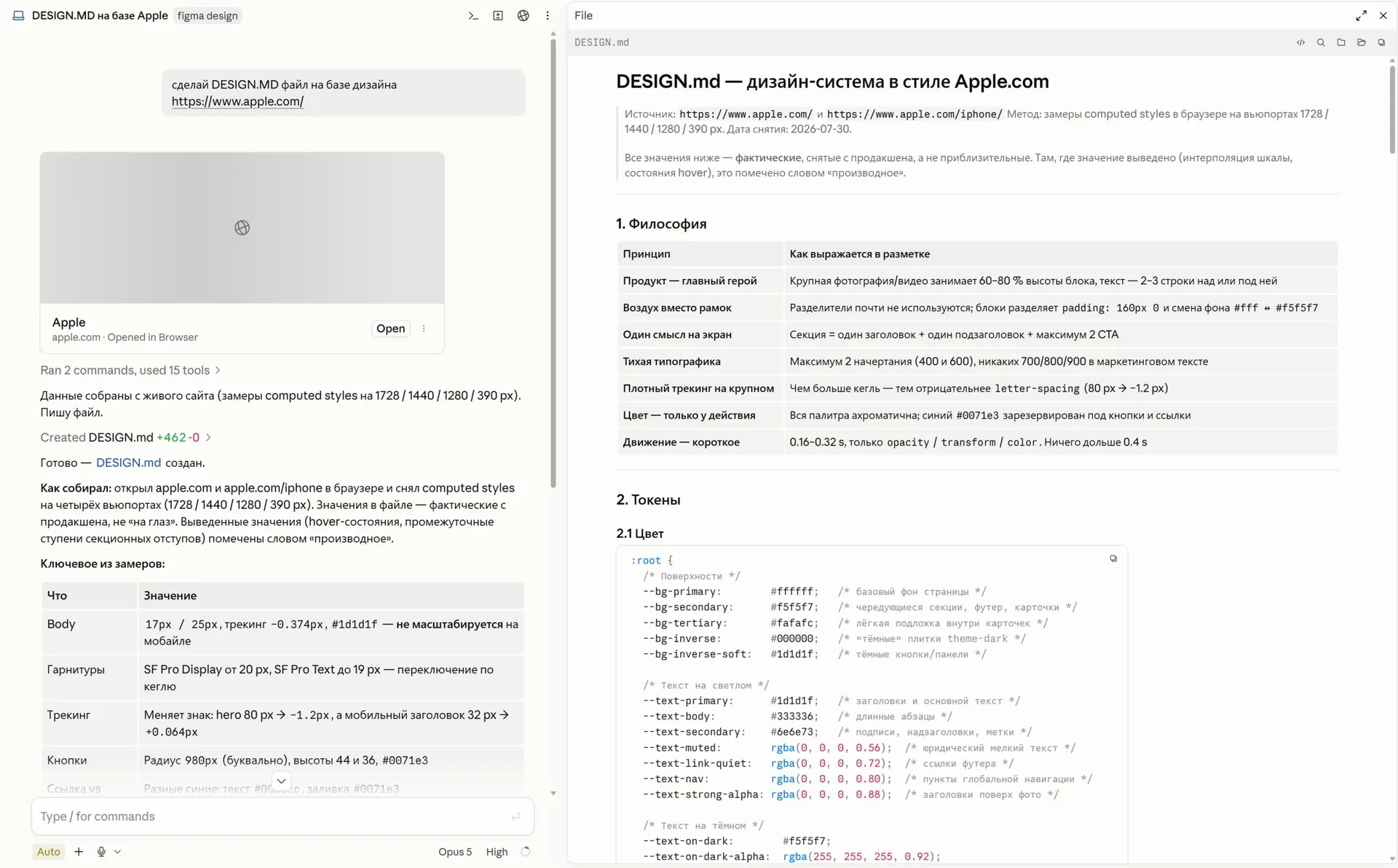Expand the file panel to full screen
The height and width of the screenshot is (868, 1398).
(x=1361, y=15)
